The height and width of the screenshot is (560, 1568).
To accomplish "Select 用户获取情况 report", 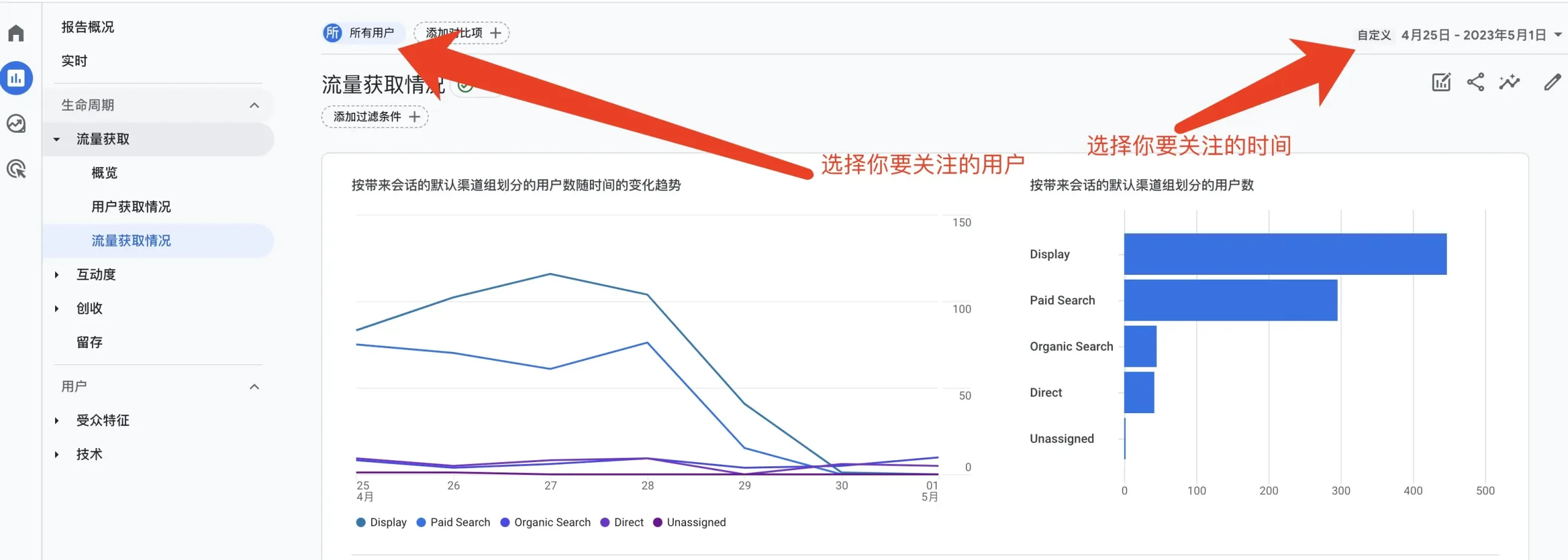I will [131, 207].
